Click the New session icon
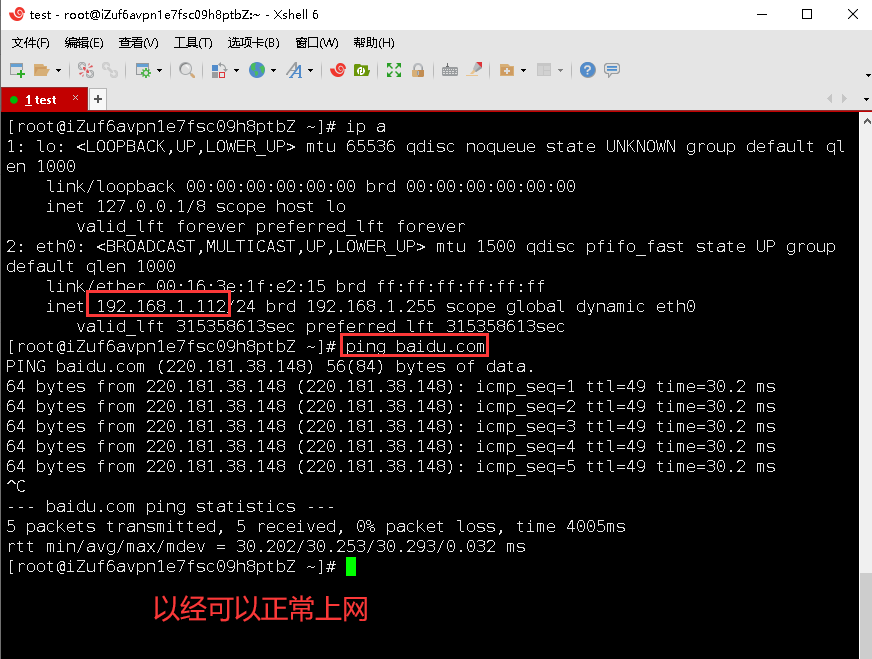This screenshot has height=659, width=872. (17, 70)
